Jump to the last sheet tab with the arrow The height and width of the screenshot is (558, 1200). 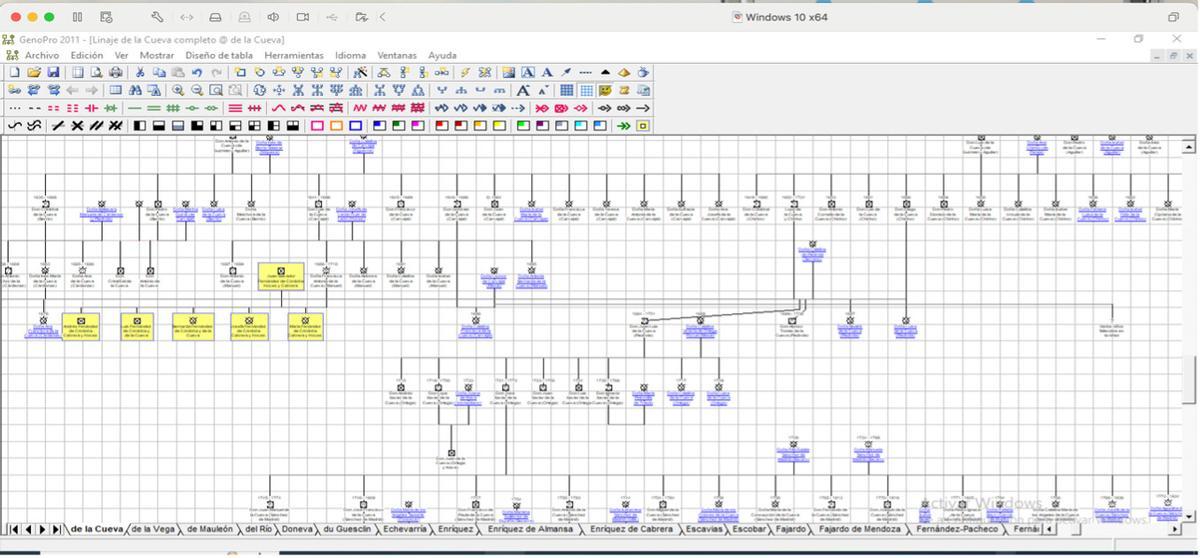click(x=56, y=529)
